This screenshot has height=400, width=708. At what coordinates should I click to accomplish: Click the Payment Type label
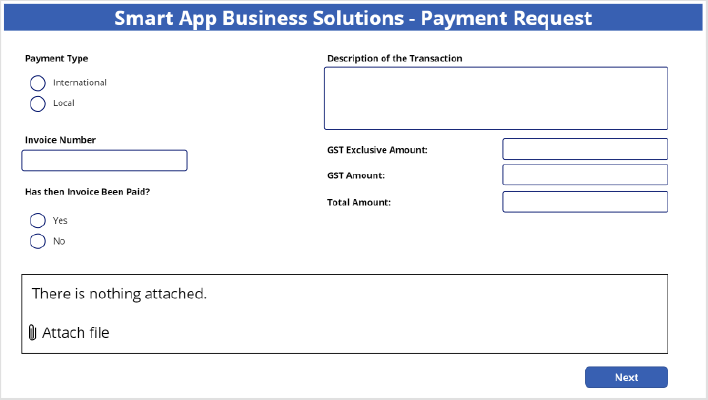57,59
